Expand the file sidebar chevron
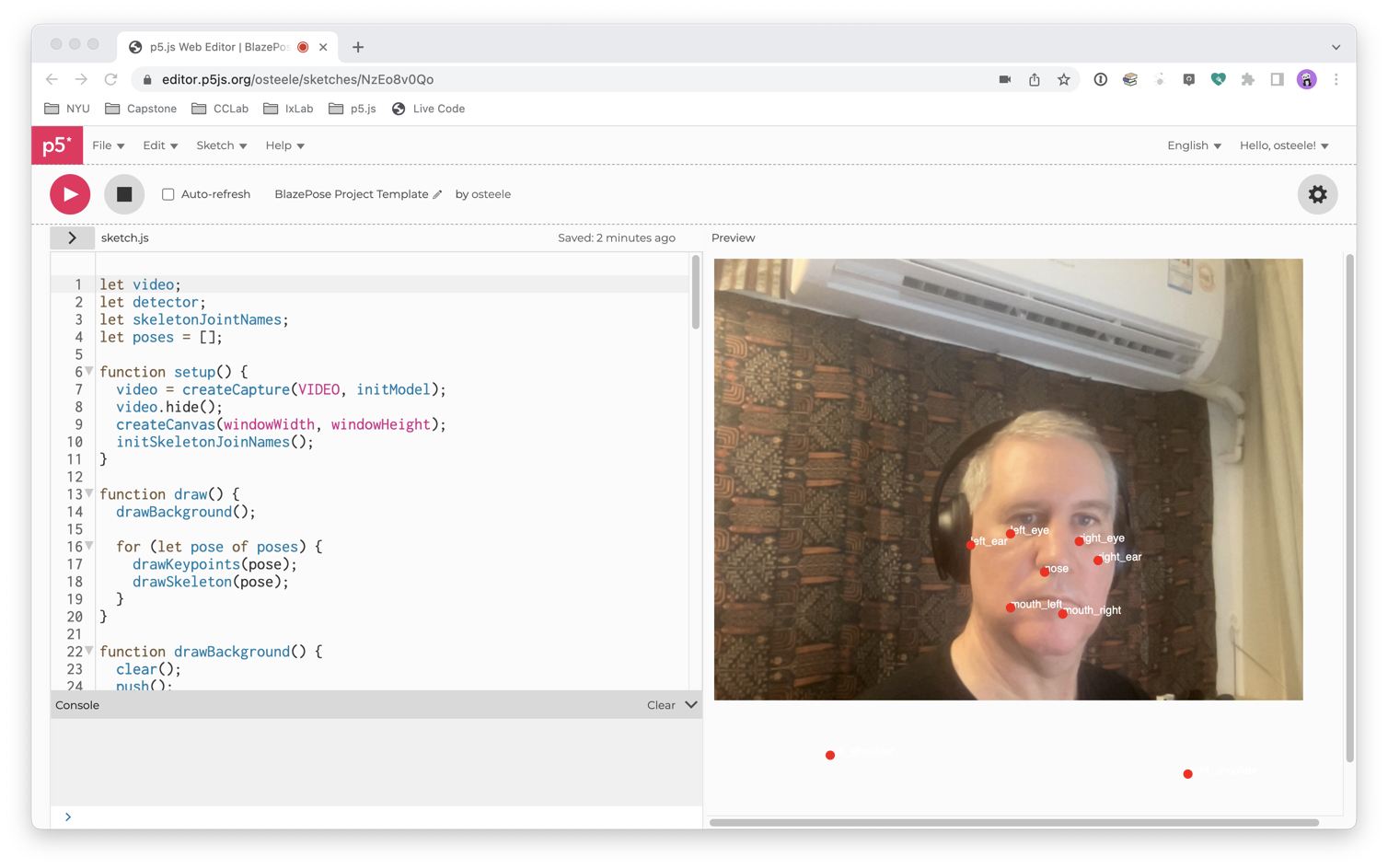The width and height of the screenshot is (1388, 868). [72, 237]
